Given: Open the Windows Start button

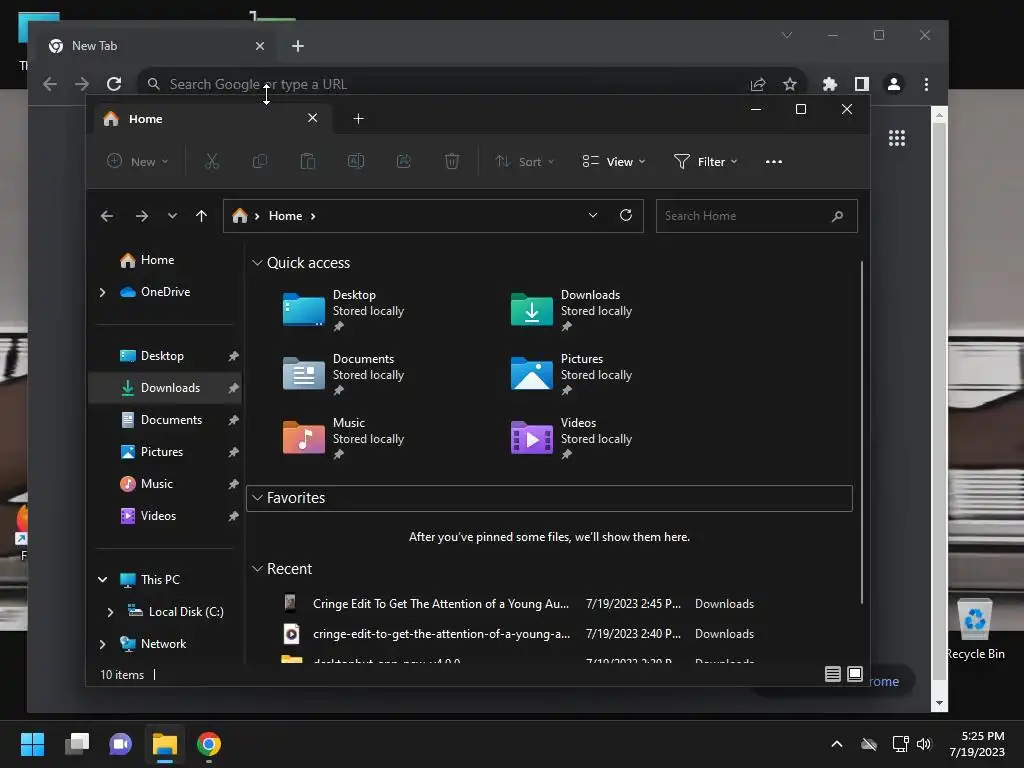Looking at the screenshot, I should (x=32, y=744).
